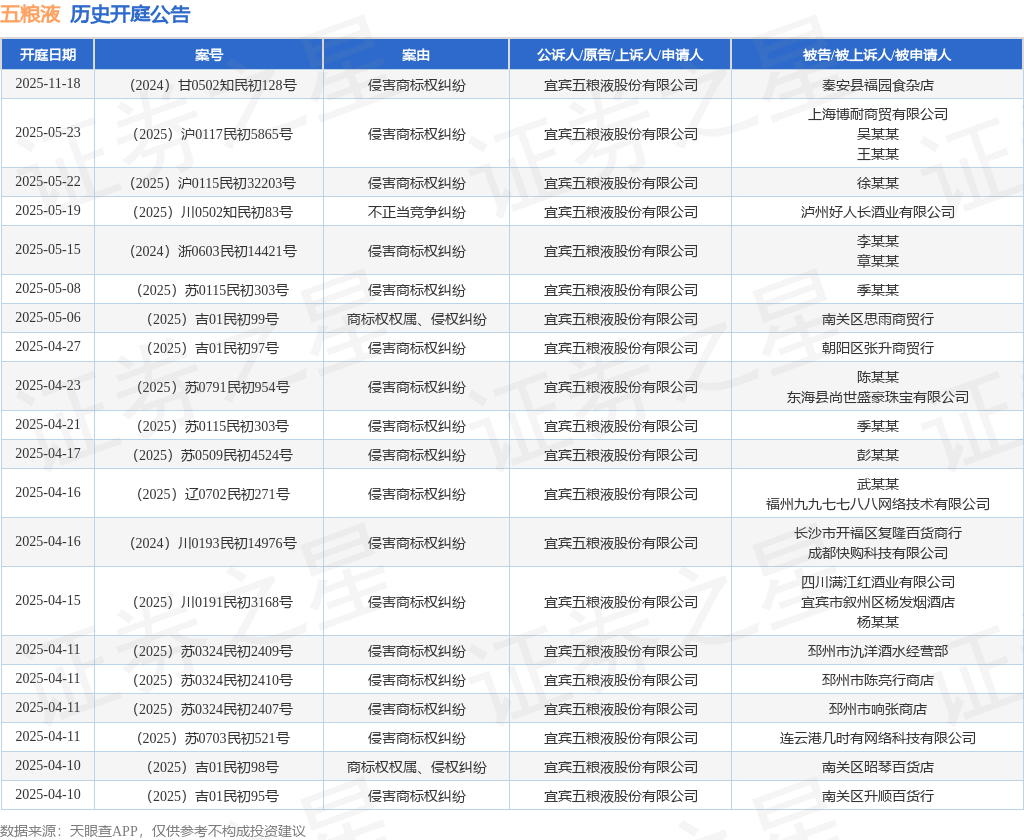
Task: Click defendant 四川满江红酒业有限公司
Action: (x=878, y=582)
